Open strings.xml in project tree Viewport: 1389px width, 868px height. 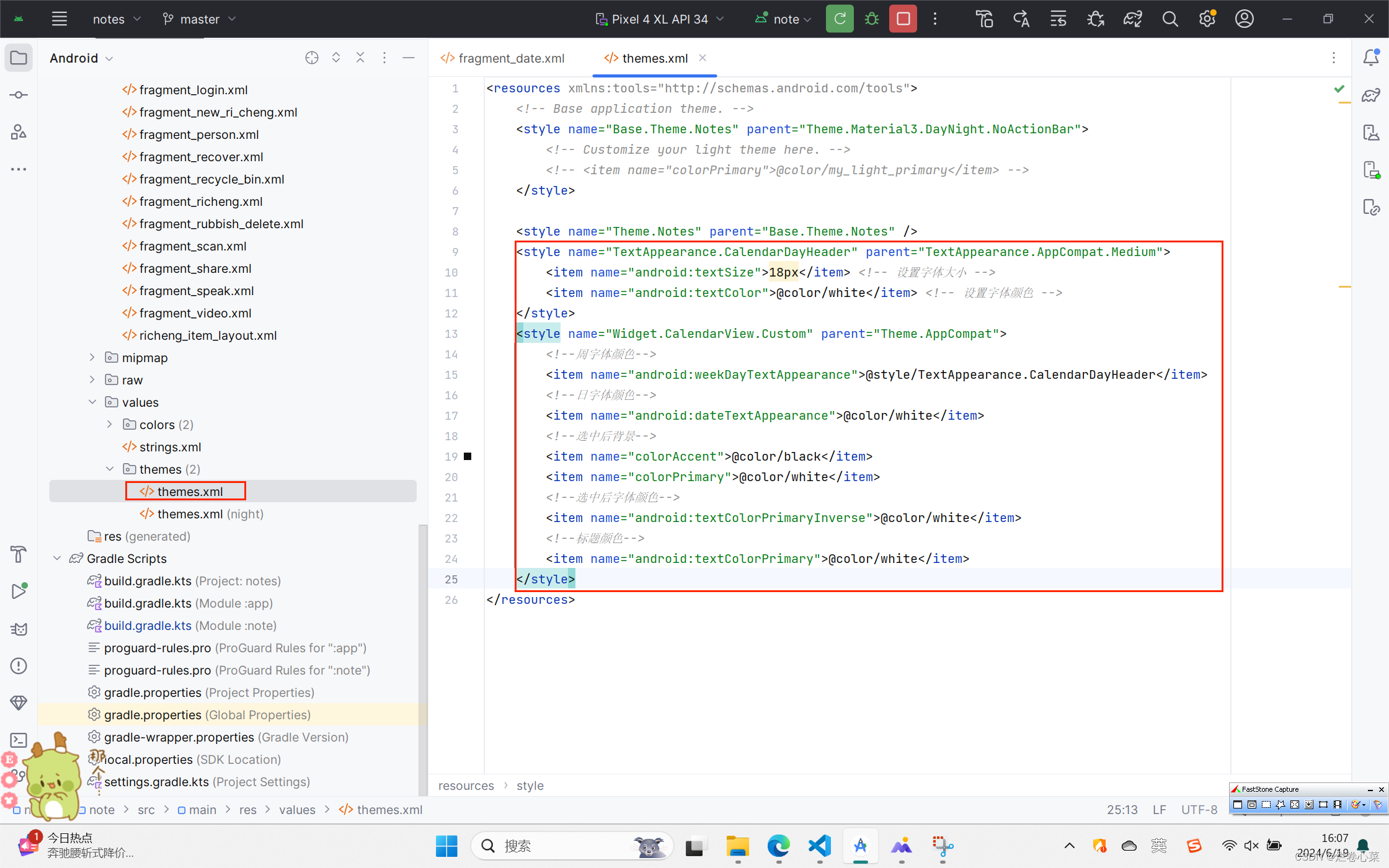170,447
